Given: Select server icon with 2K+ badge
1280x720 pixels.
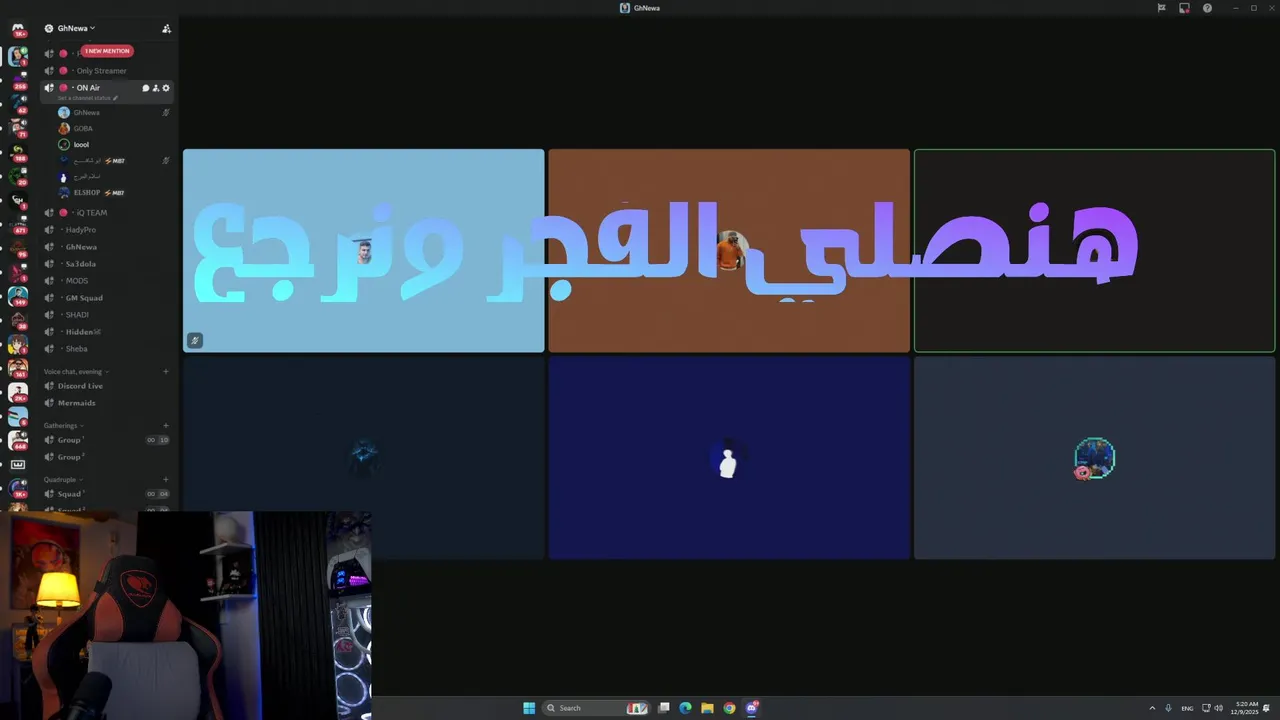Looking at the screenshot, I should (18, 392).
